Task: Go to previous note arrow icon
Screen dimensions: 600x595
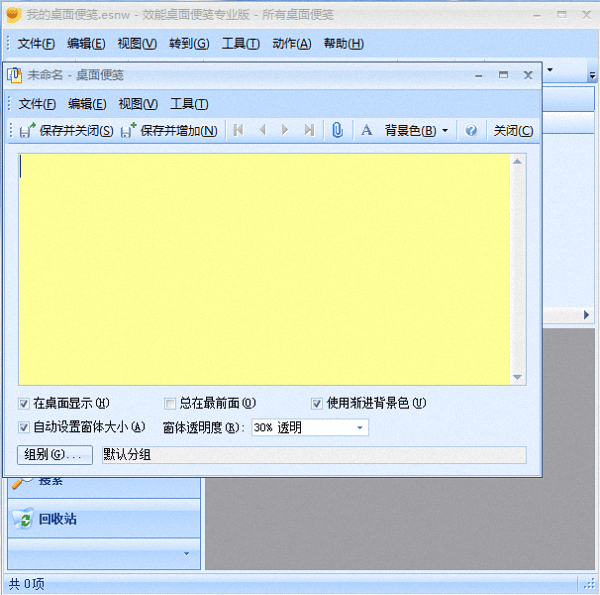Action: [262, 130]
